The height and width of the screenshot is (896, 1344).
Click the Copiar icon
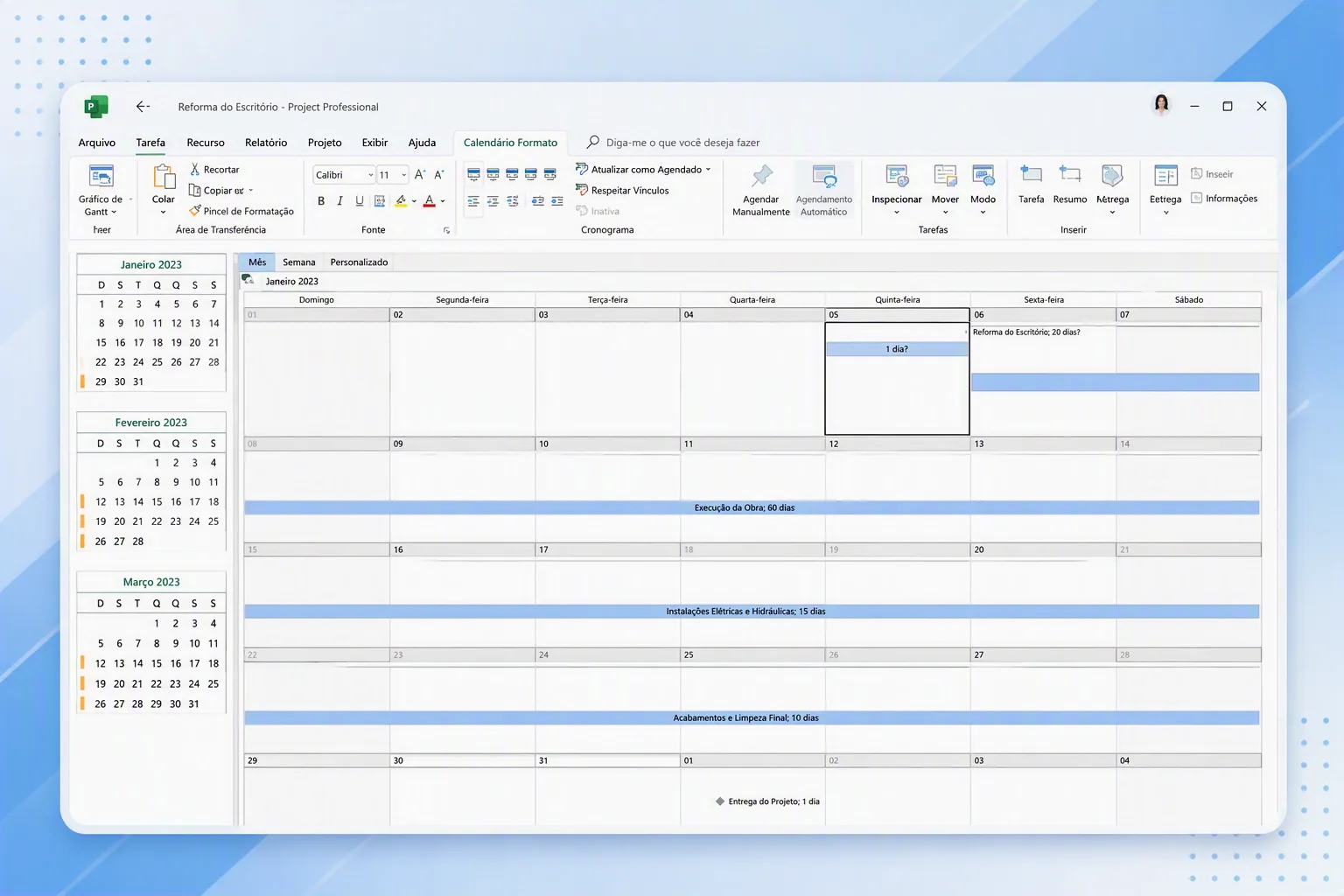pyautogui.click(x=195, y=190)
